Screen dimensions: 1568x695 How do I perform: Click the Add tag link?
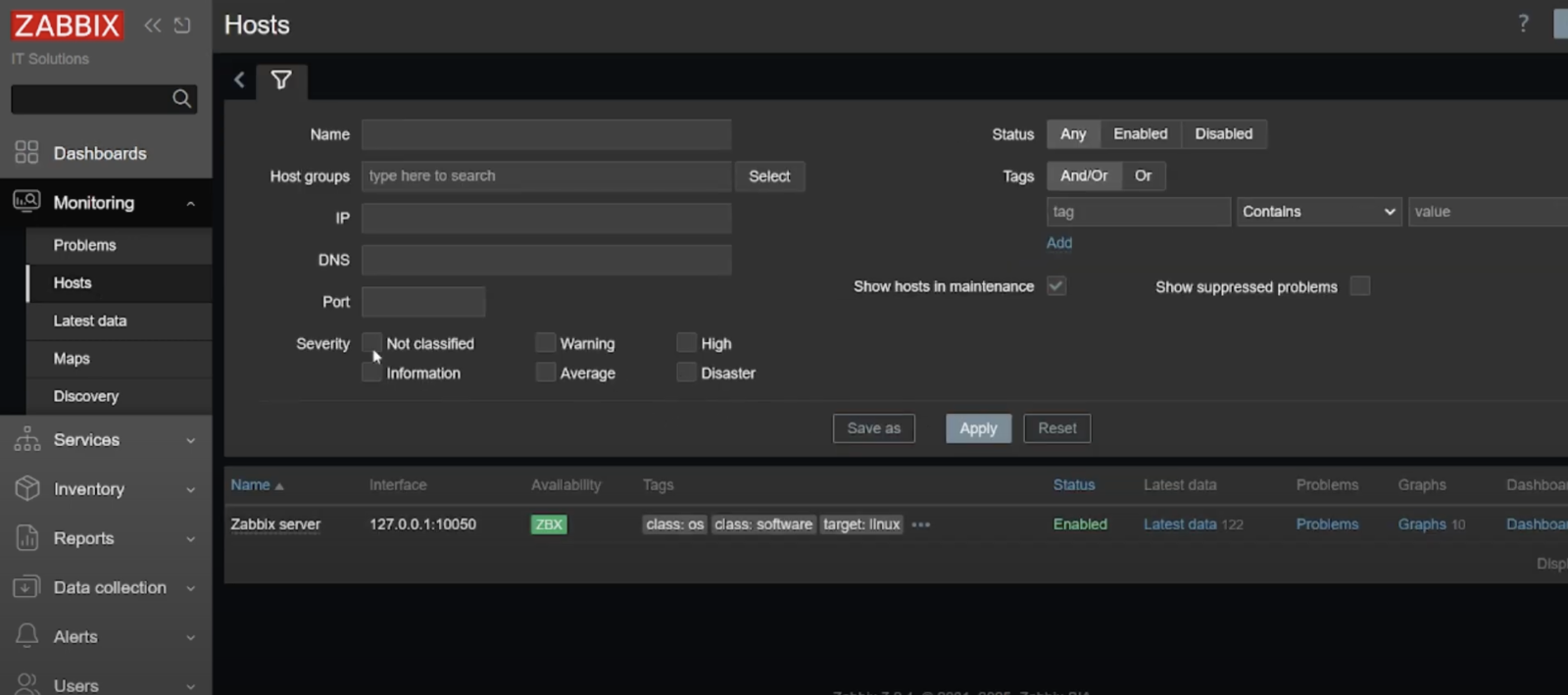1059,243
